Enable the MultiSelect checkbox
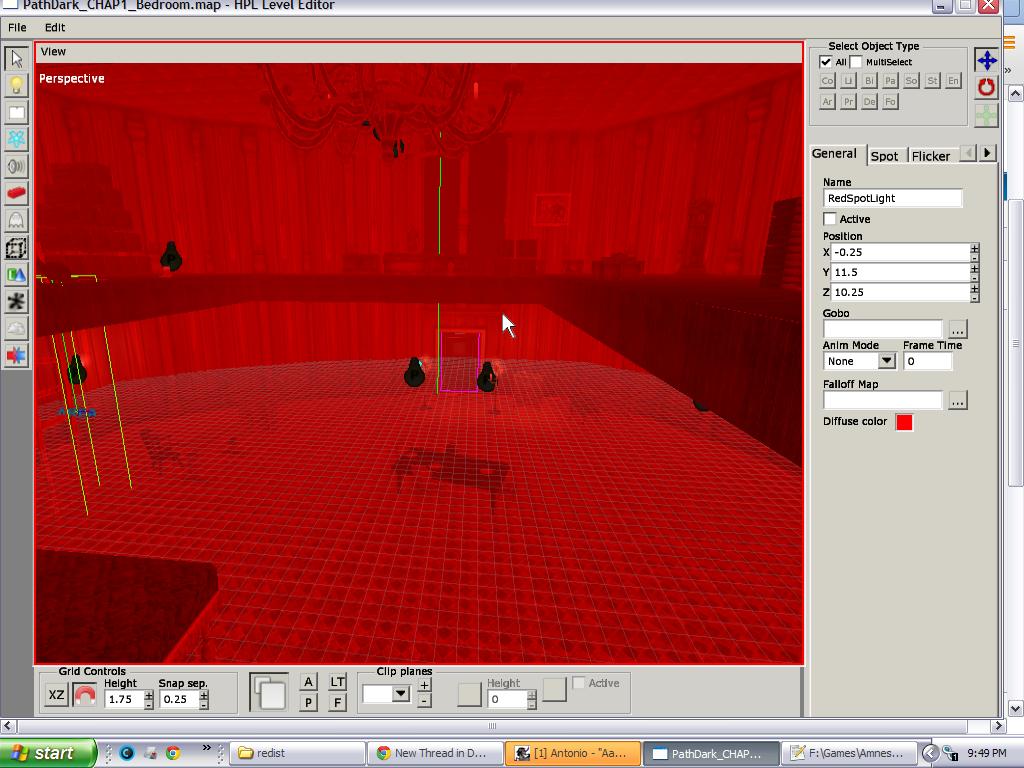 pyautogui.click(x=856, y=62)
